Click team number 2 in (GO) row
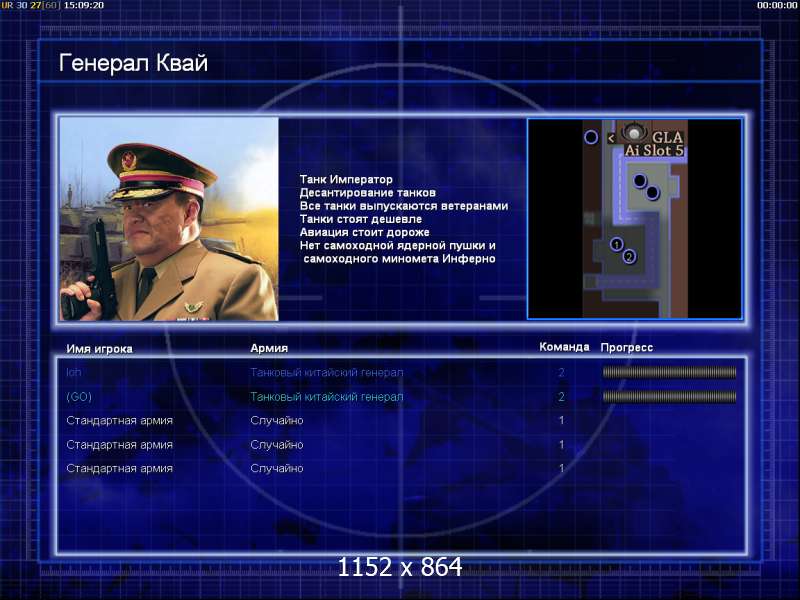This screenshot has width=800, height=600. point(561,396)
